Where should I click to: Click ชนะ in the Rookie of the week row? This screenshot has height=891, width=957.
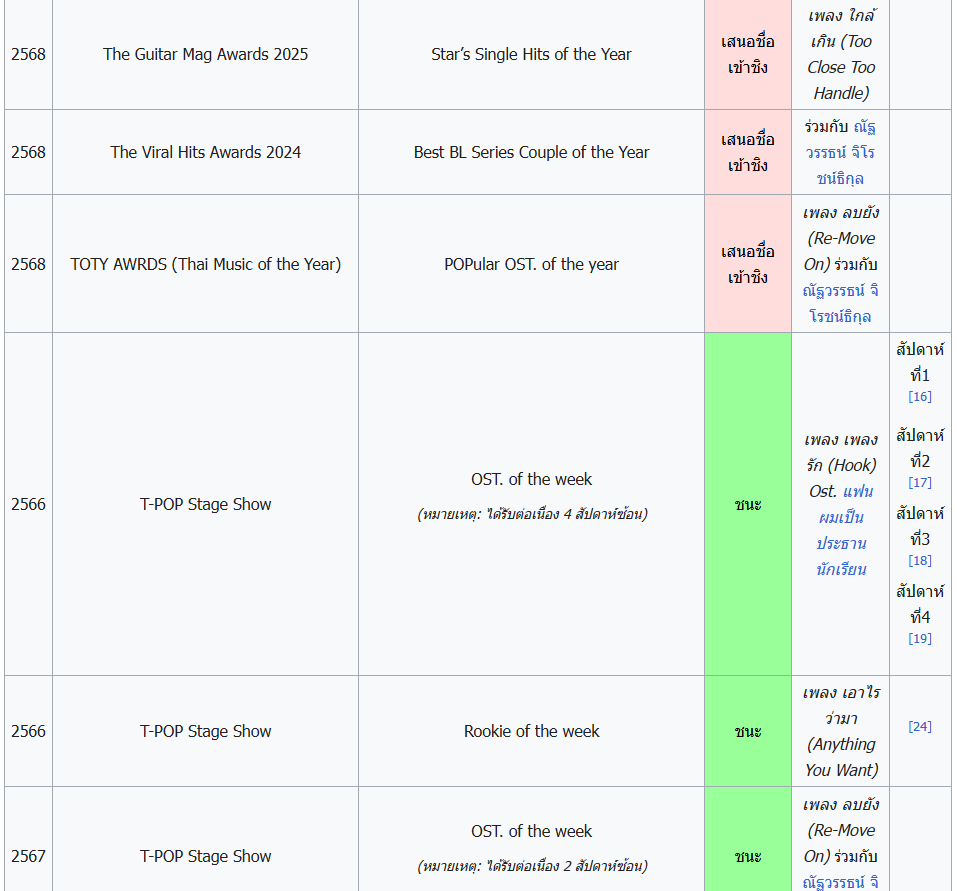click(x=748, y=731)
